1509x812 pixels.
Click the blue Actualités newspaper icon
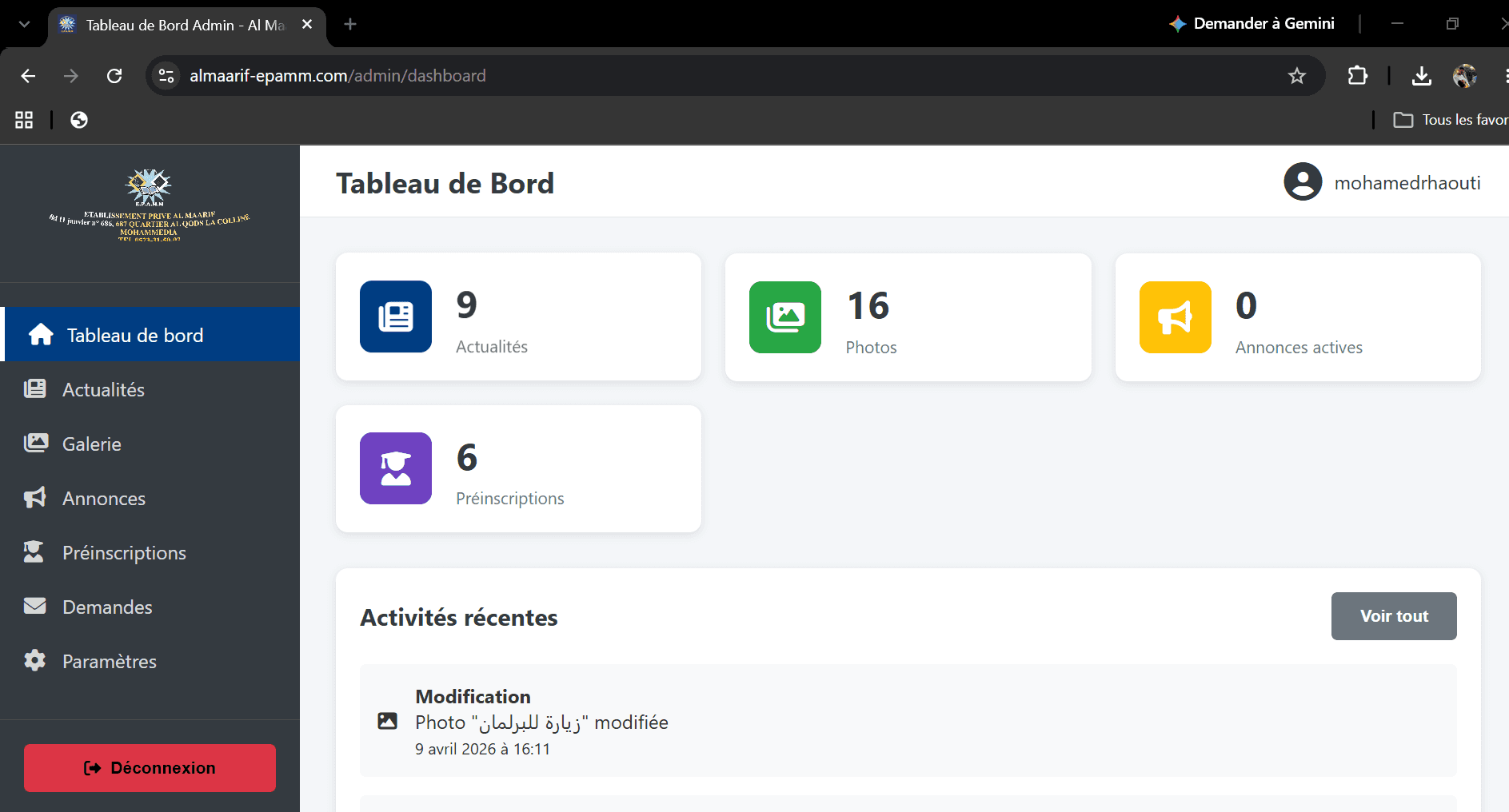click(396, 316)
